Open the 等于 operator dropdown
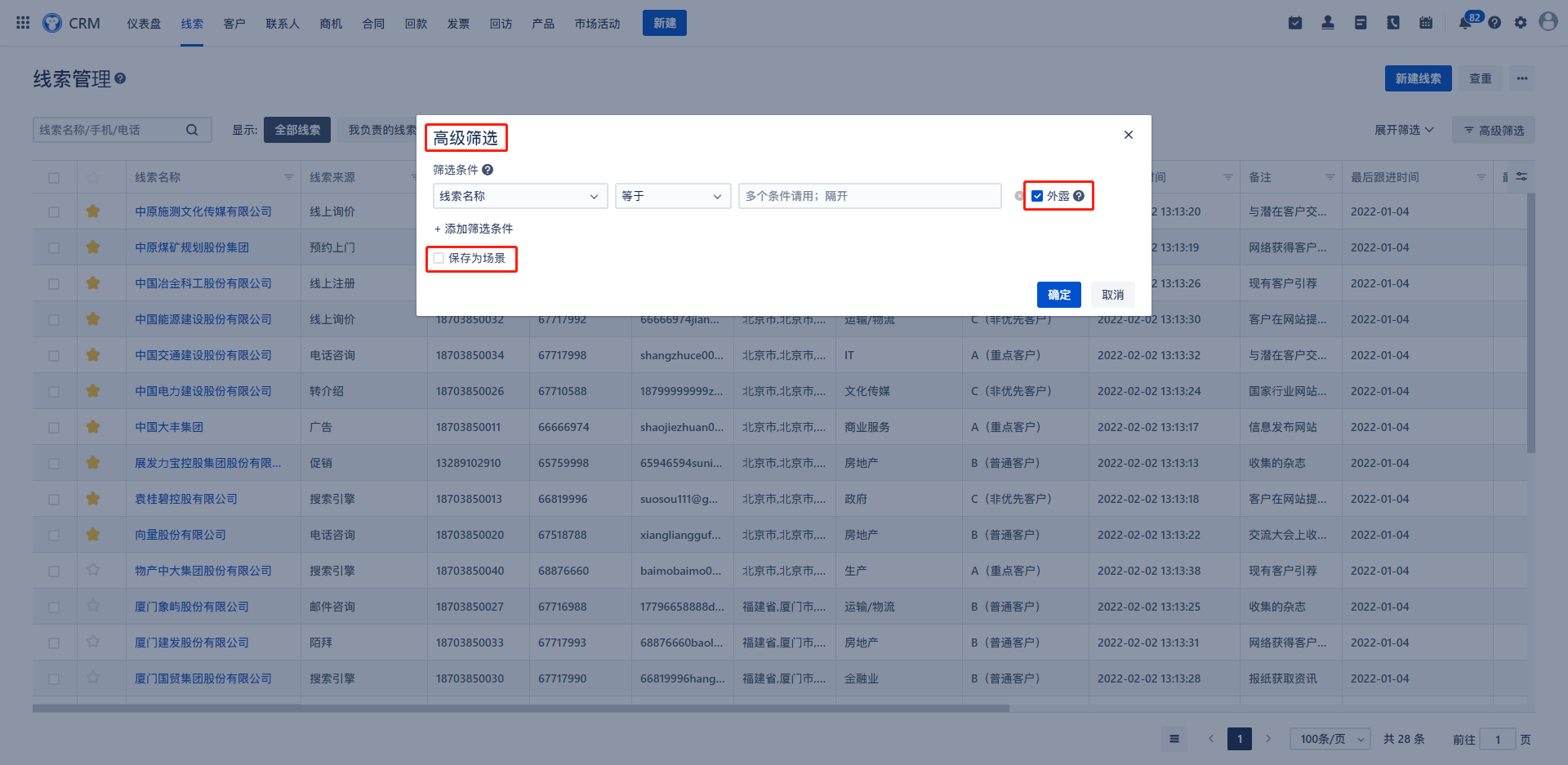Screen dimensions: 1568x765 [673, 196]
